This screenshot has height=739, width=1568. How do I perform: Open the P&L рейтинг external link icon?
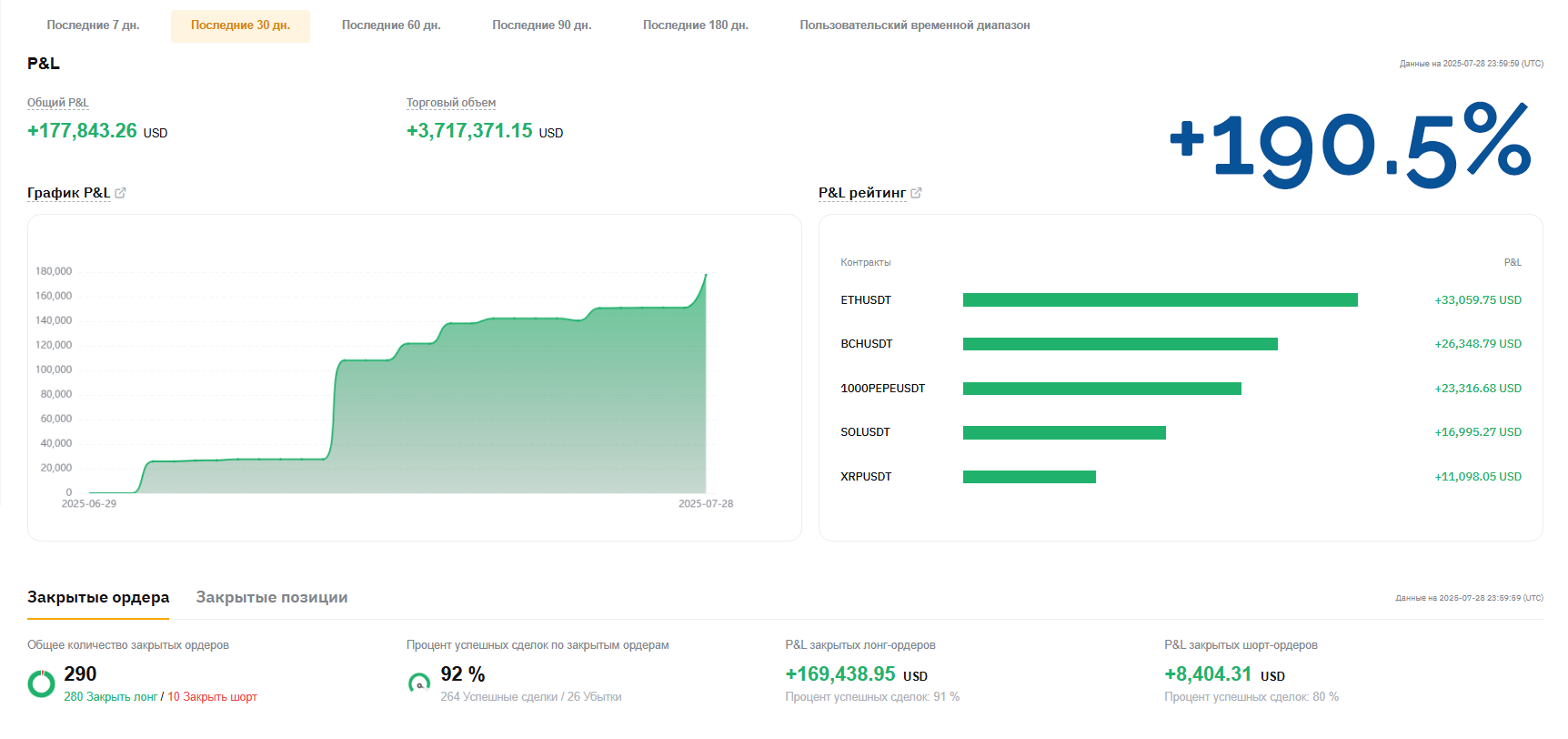pyautogui.click(x=916, y=193)
